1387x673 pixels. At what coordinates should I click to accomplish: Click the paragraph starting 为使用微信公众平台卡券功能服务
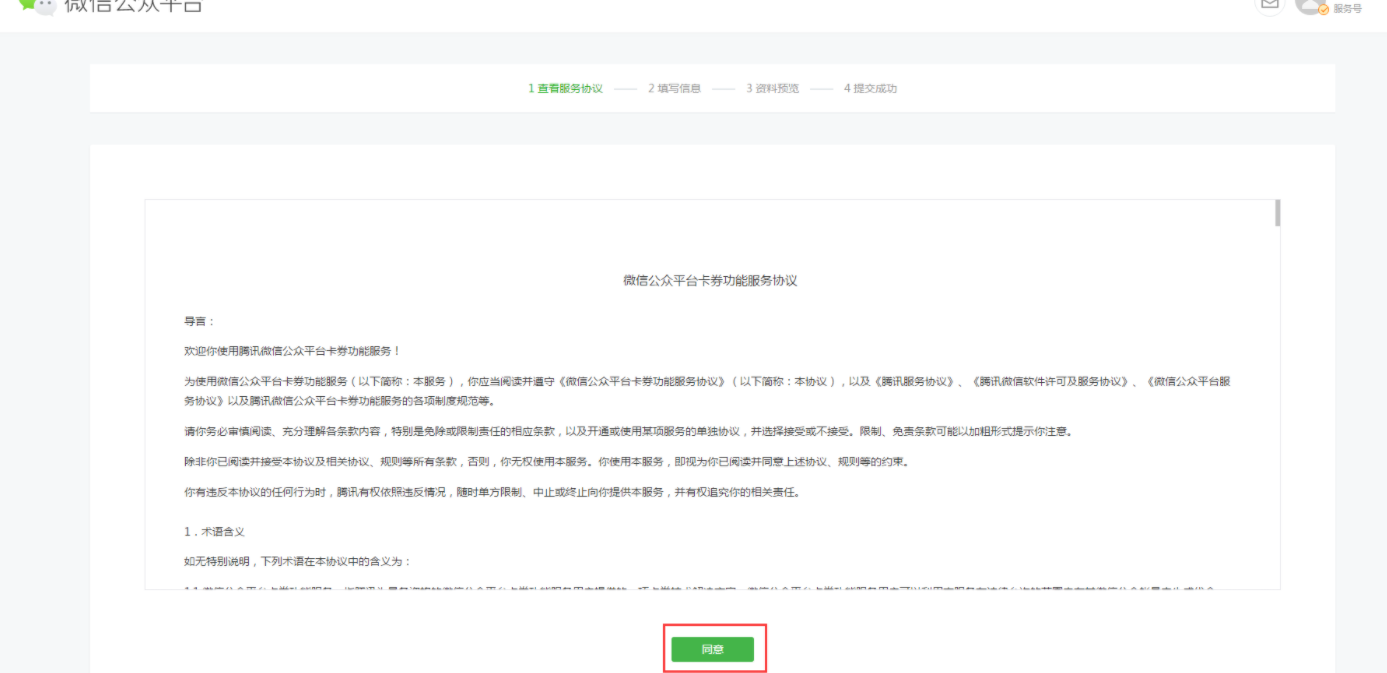[x=707, y=391]
